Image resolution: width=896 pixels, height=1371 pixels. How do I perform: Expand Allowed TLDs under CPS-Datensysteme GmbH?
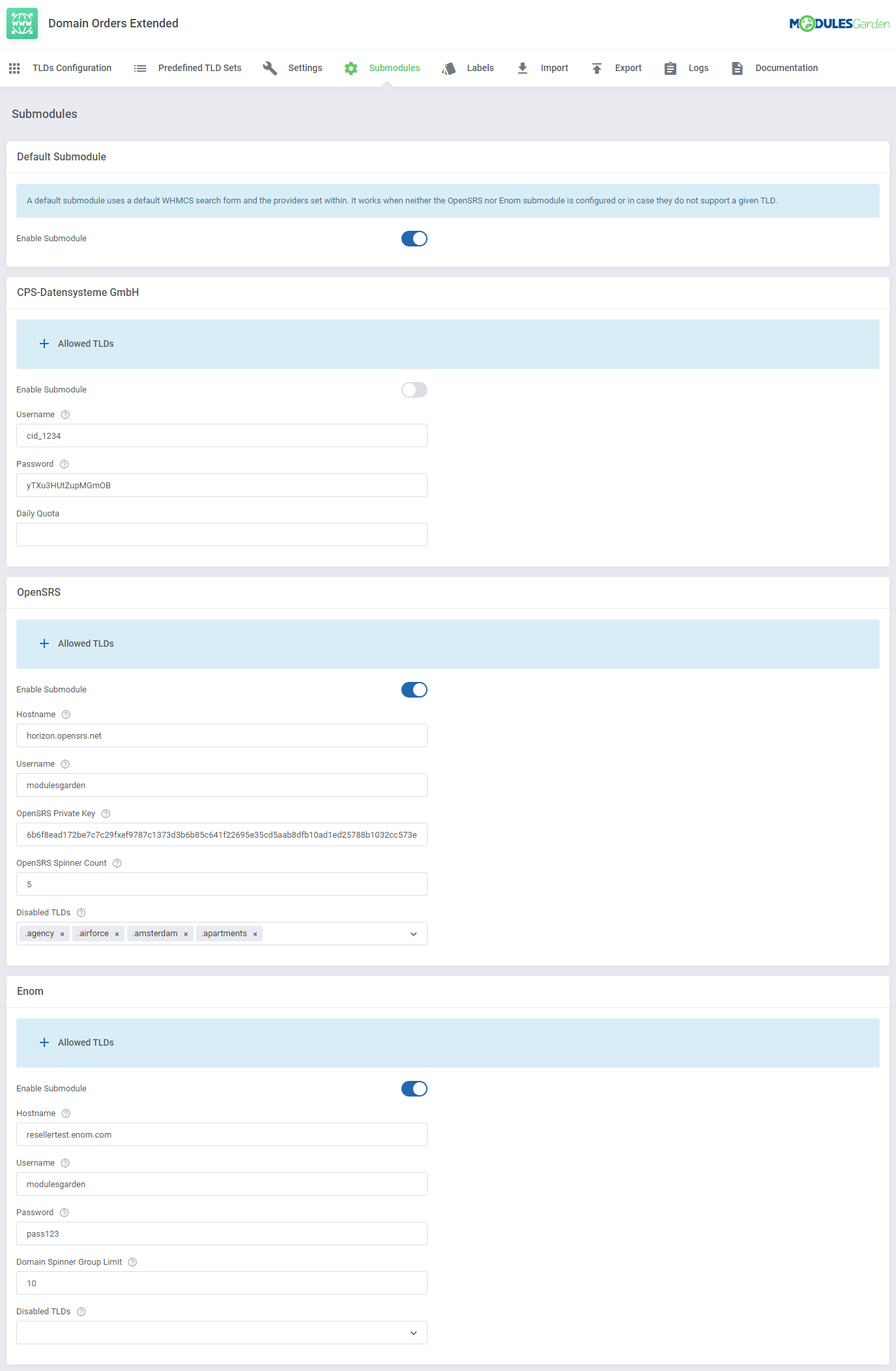[x=77, y=344]
